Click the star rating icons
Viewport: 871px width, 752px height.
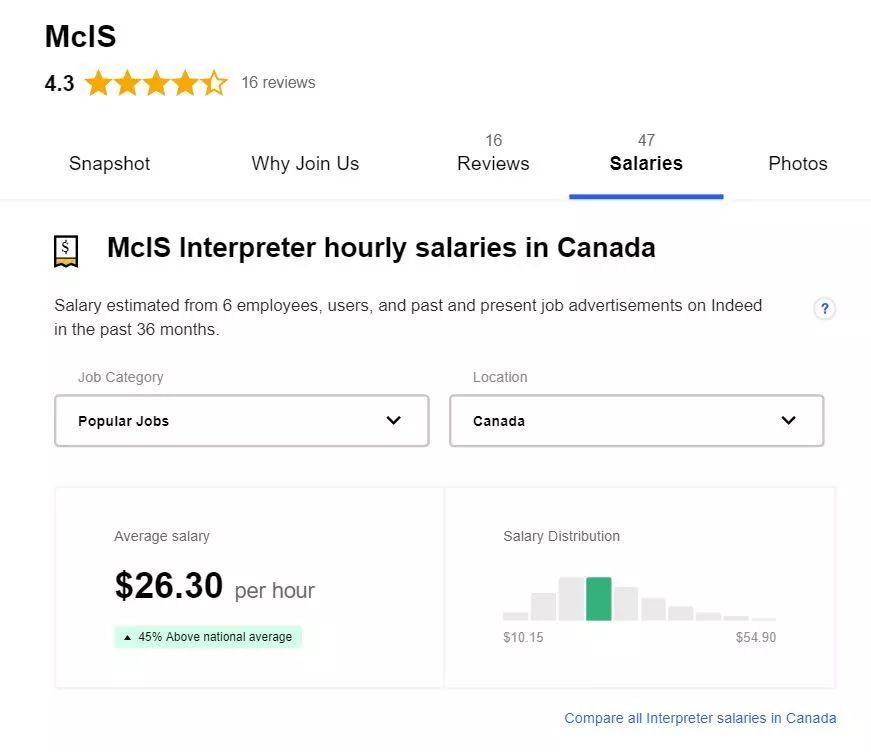156,83
